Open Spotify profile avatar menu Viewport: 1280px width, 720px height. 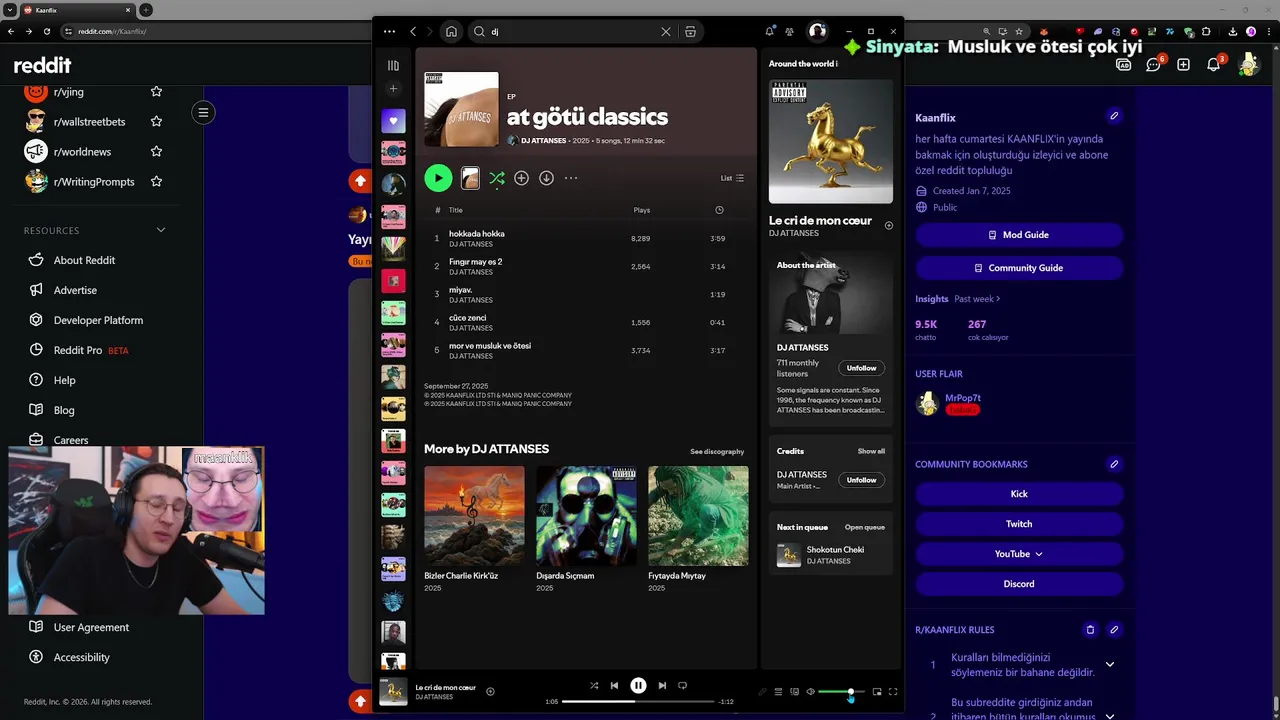817,32
